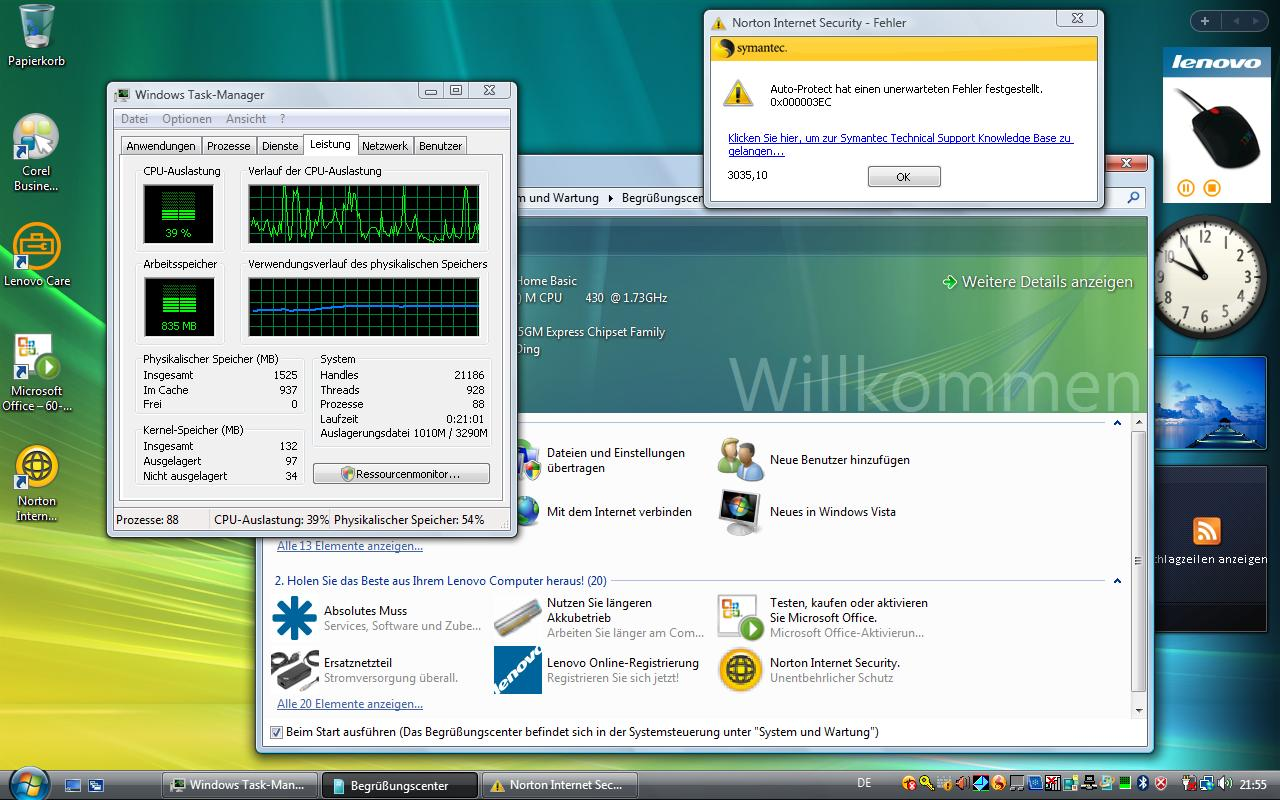Screen dimensions: 1280x800
Task: Collapse the Windows getting-started section arrow
Action: [x=1117, y=423]
